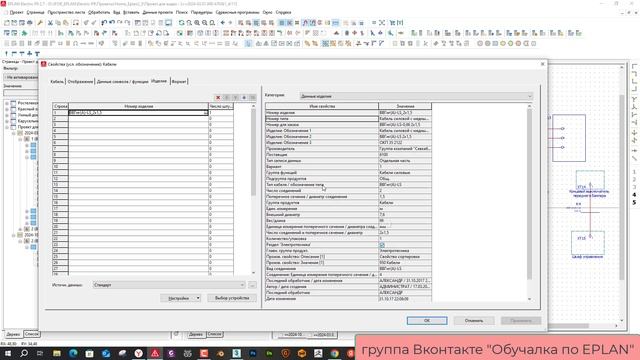Click the yellow wrench icon in the toolbar

(40, 23)
